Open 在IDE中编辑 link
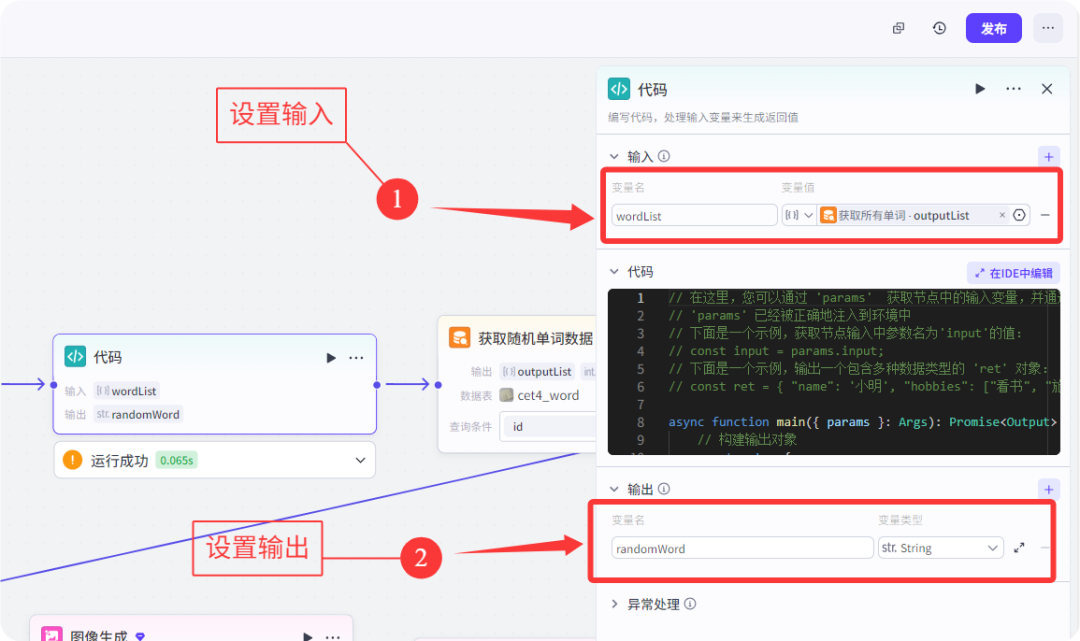 pyautogui.click(x=1013, y=272)
